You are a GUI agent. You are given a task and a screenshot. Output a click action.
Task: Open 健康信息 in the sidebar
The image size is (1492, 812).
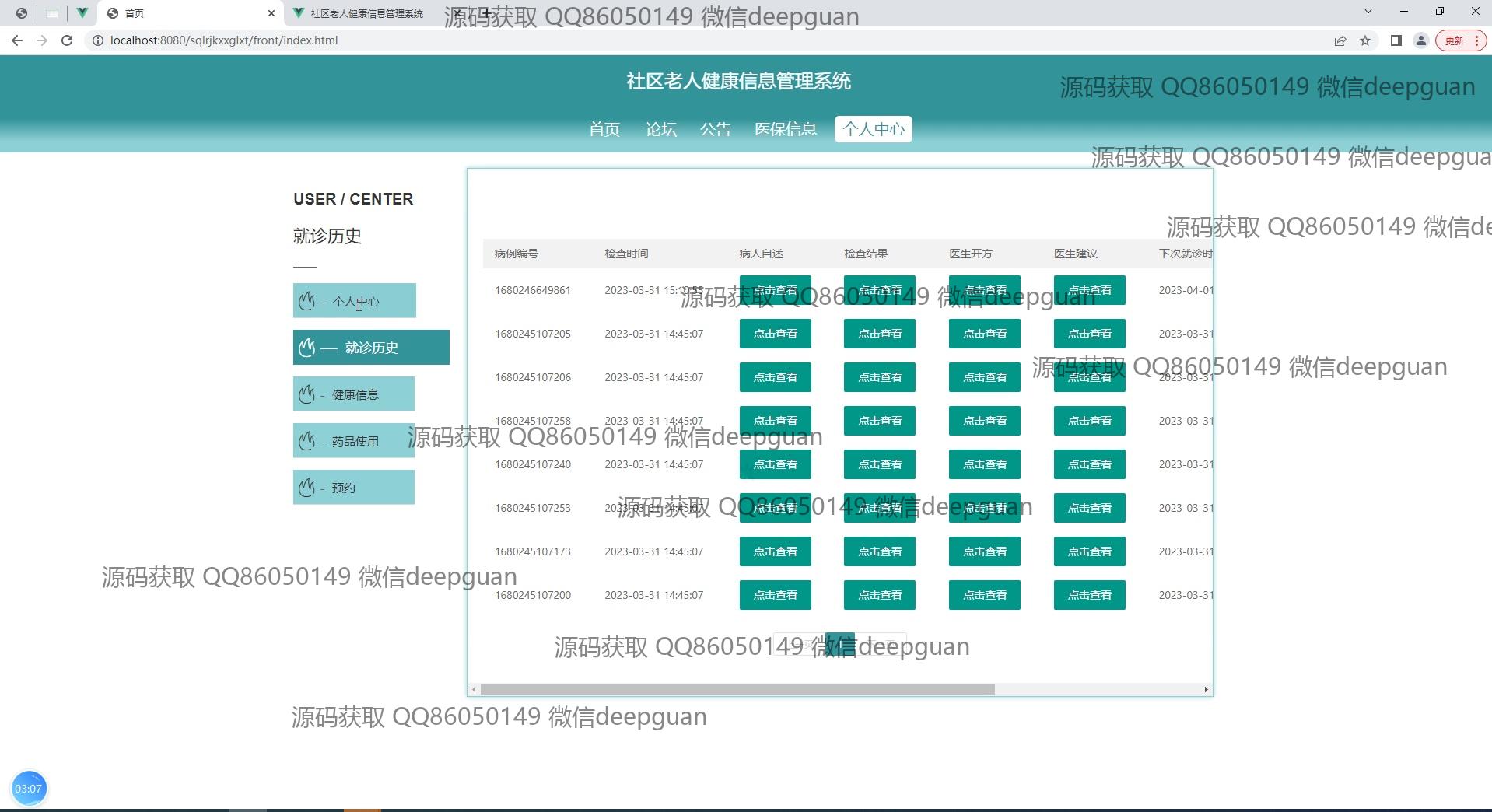click(354, 394)
